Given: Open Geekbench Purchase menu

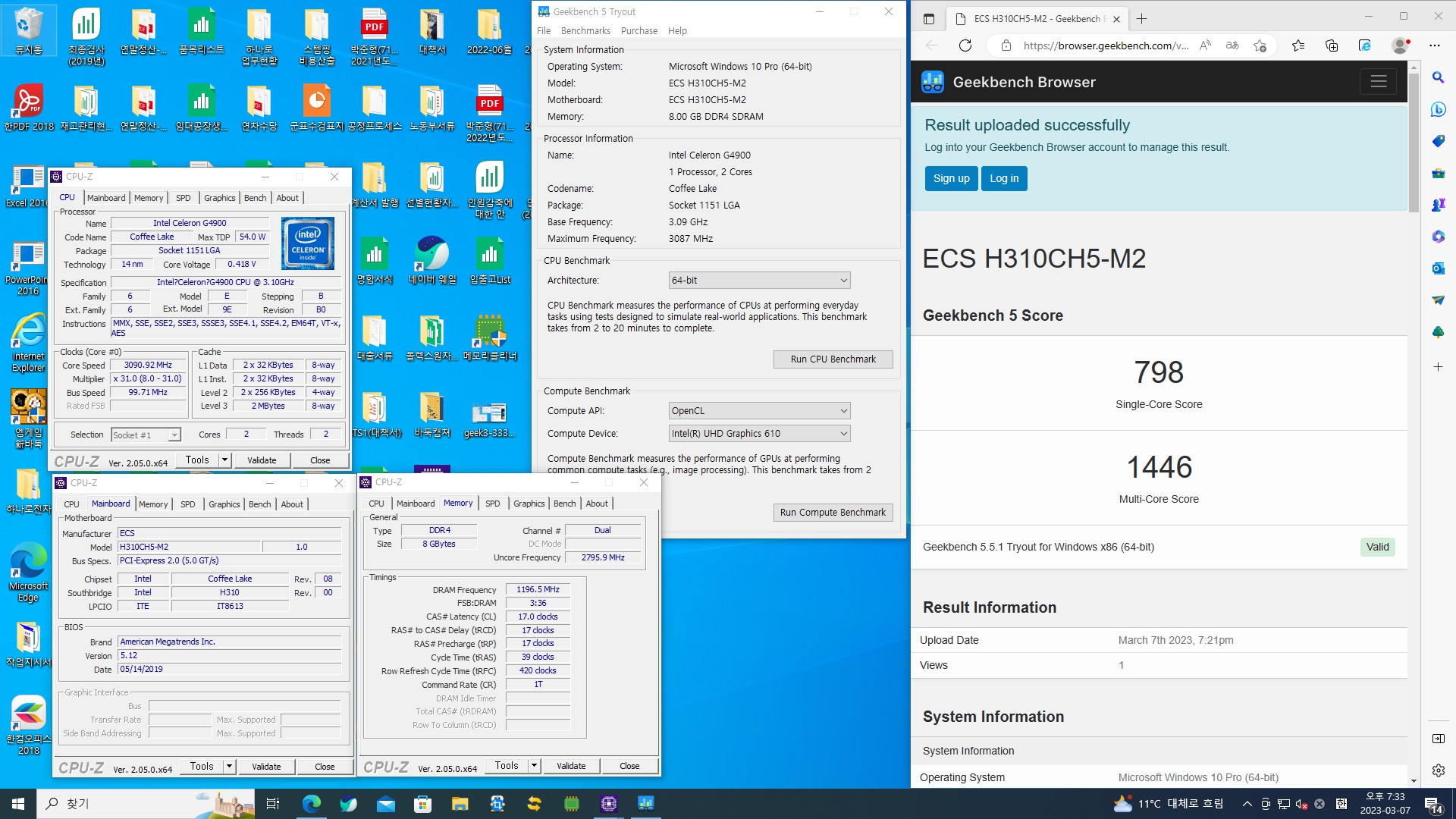Looking at the screenshot, I should (x=639, y=31).
